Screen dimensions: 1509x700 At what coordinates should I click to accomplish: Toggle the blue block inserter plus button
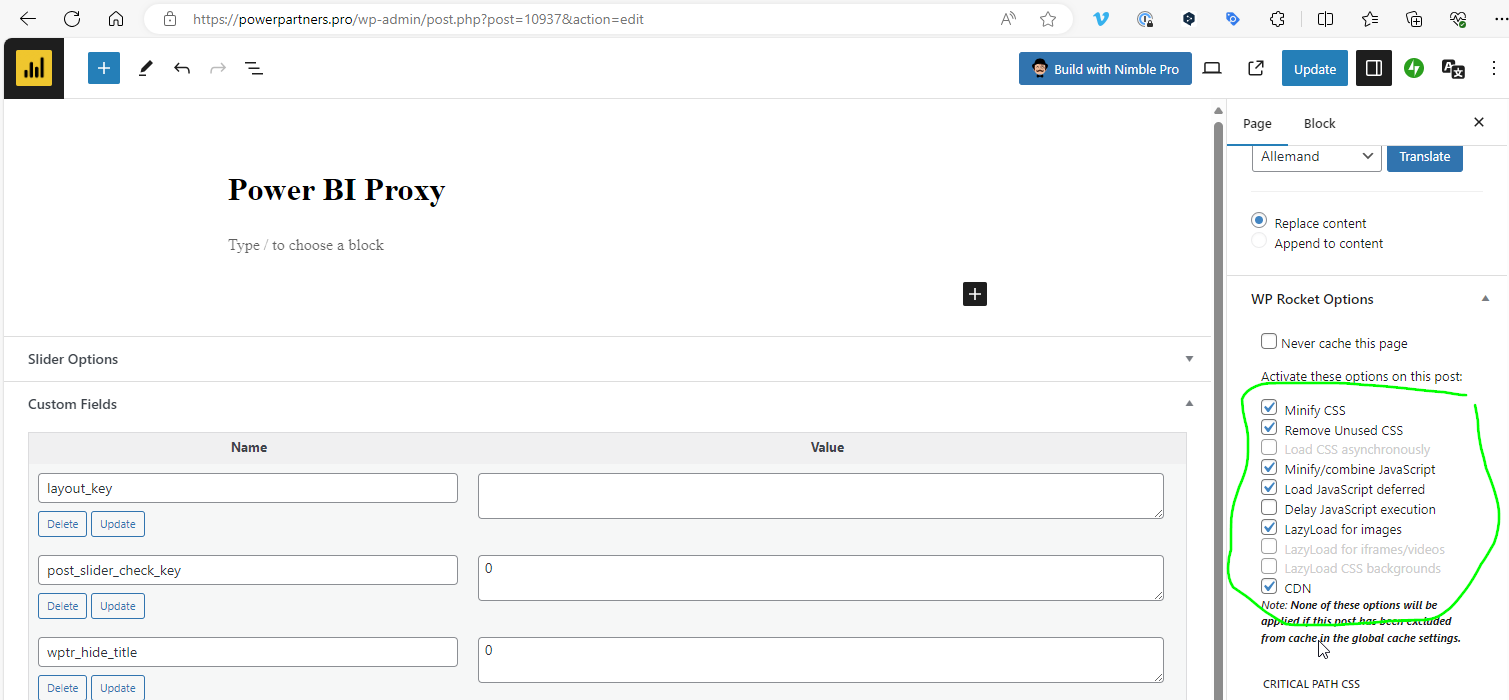(x=104, y=68)
